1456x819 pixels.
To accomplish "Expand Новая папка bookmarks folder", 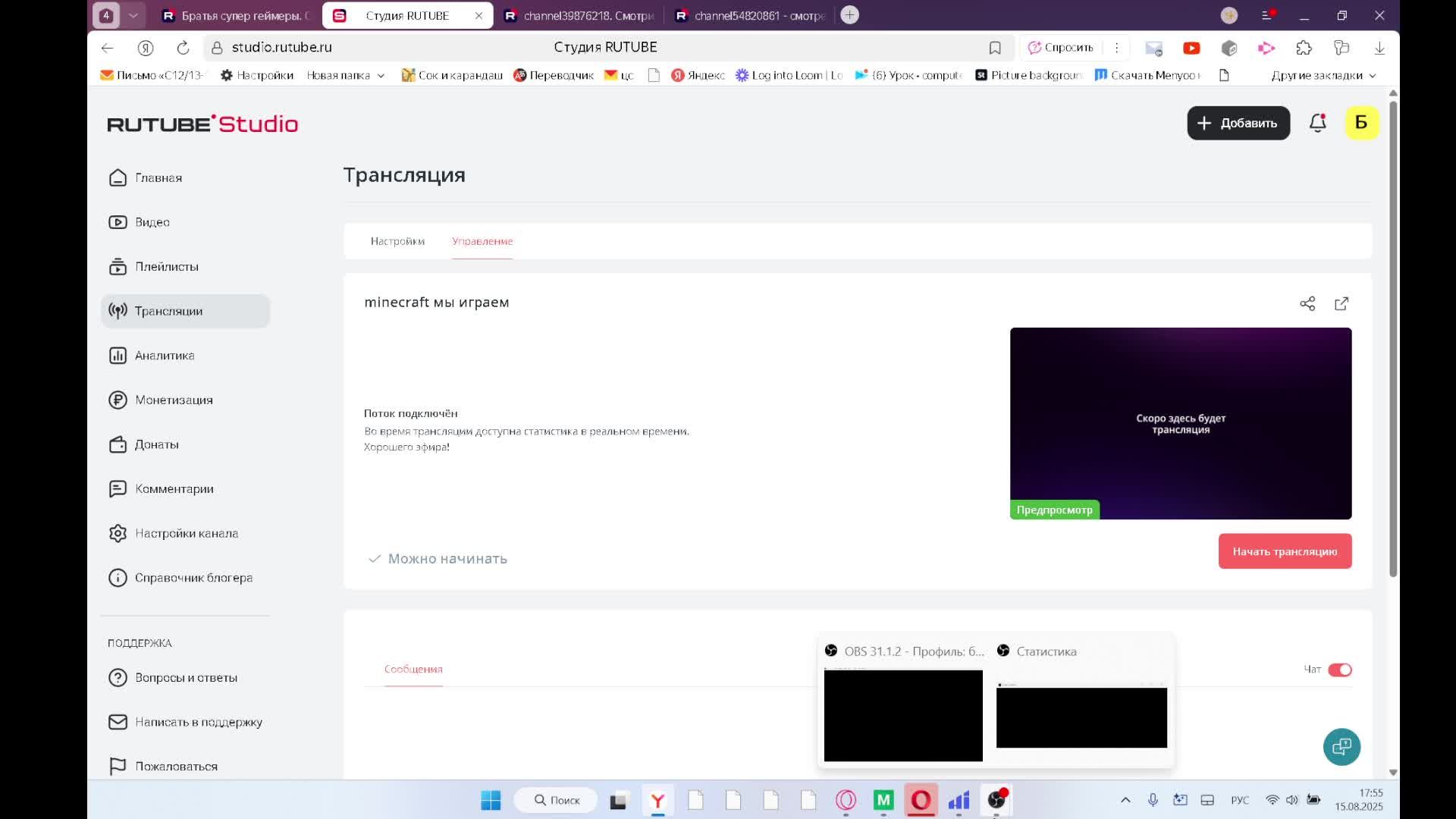I will tap(345, 75).
